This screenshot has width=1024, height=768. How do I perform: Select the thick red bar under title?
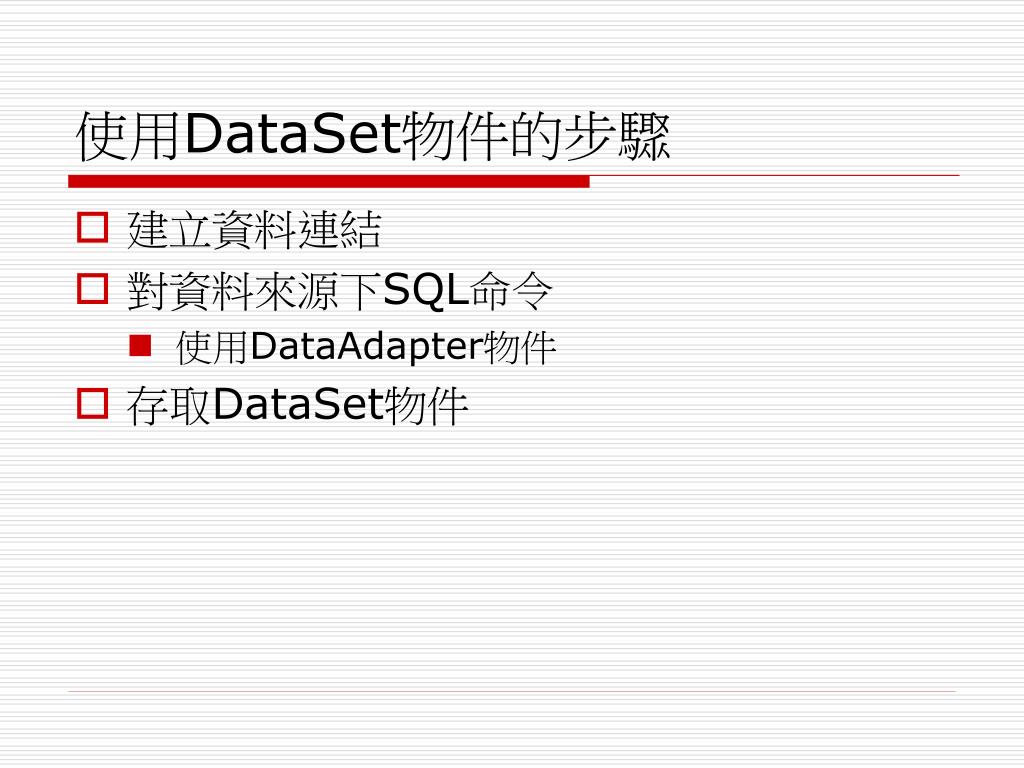point(329,182)
